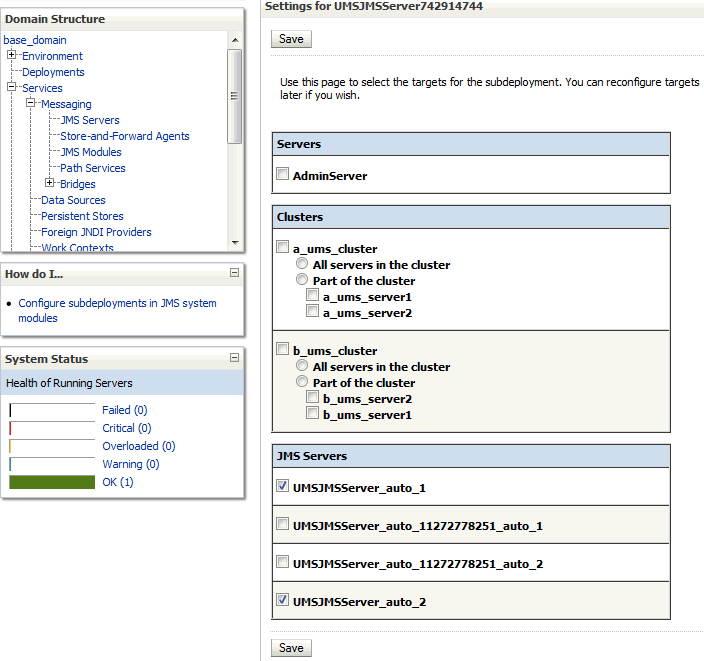704x661 pixels.
Task: Open Persistent Stores in the tree
Action: point(82,216)
